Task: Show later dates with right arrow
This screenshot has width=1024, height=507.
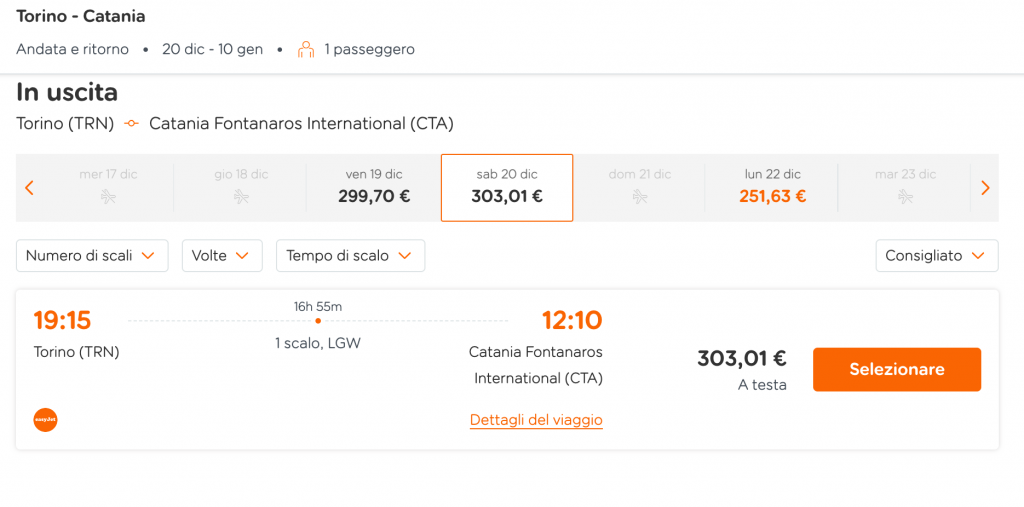Action: [985, 188]
